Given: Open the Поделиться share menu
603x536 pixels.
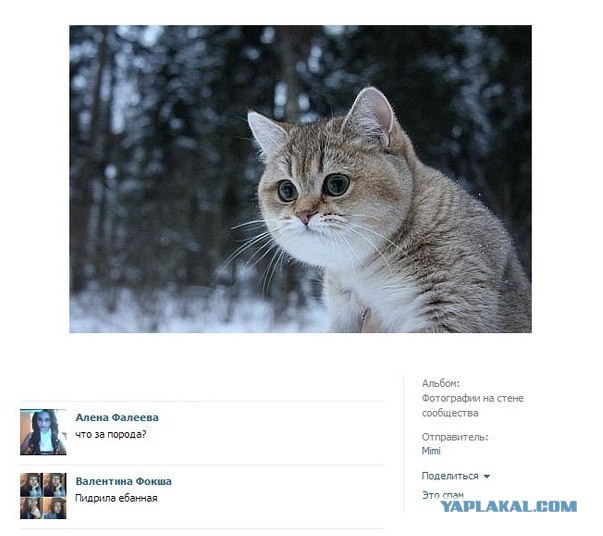Looking at the screenshot, I should pos(450,476).
